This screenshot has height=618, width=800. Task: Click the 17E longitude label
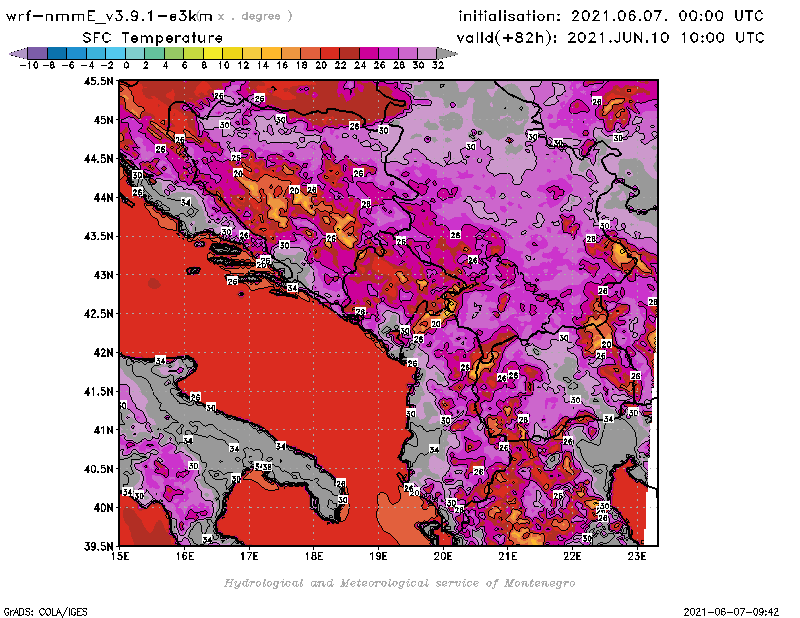[249, 556]
